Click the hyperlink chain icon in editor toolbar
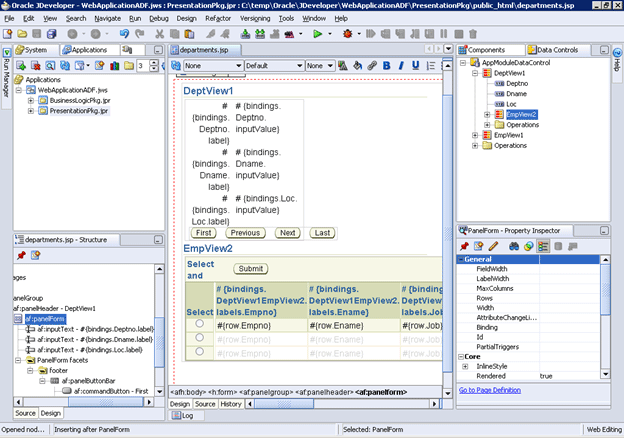The width and height of the screenshot is (624, 438). tap(372, 66)
